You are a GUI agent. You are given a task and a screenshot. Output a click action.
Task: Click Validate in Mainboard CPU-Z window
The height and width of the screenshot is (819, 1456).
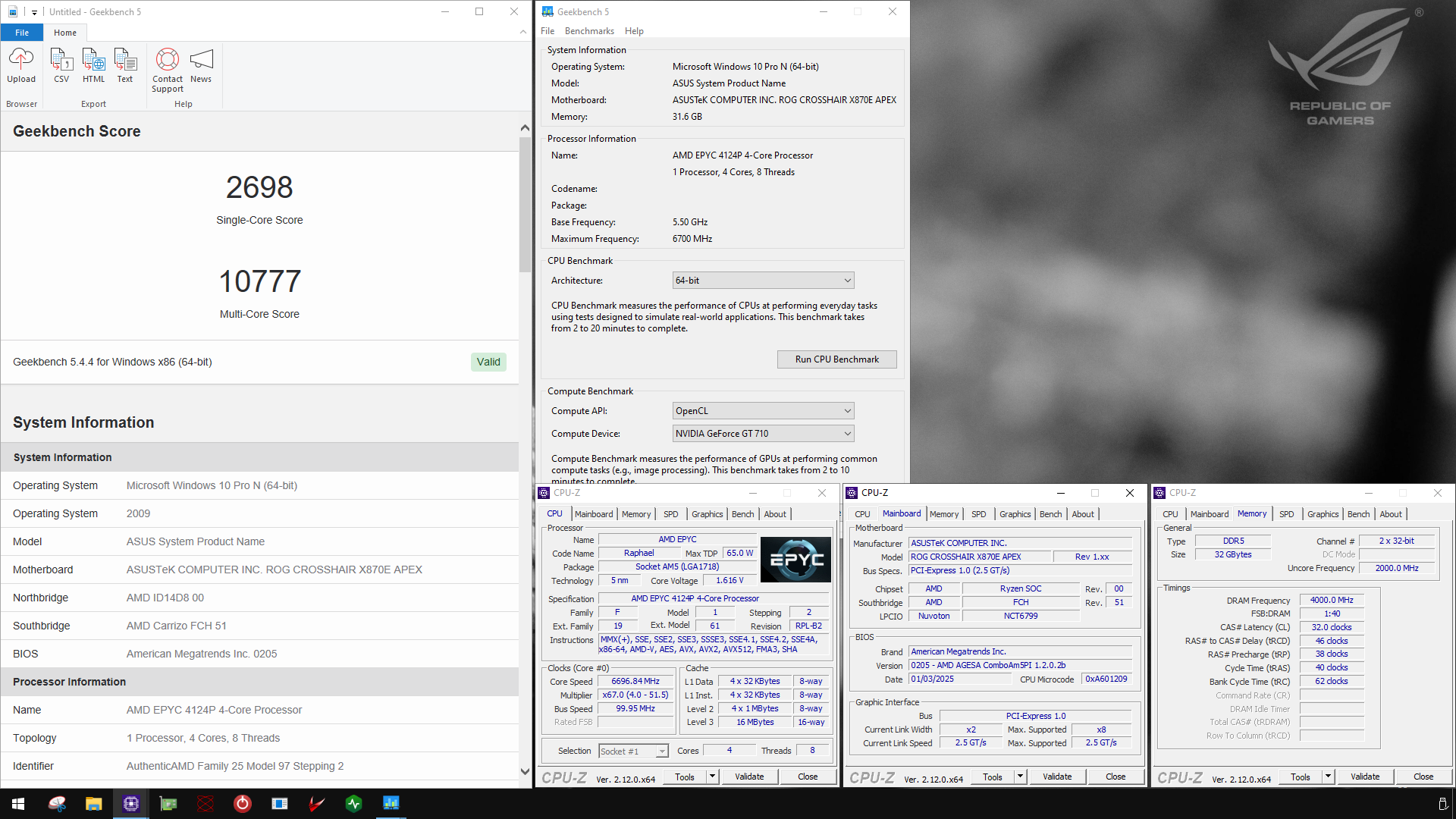pos(1057,777)
